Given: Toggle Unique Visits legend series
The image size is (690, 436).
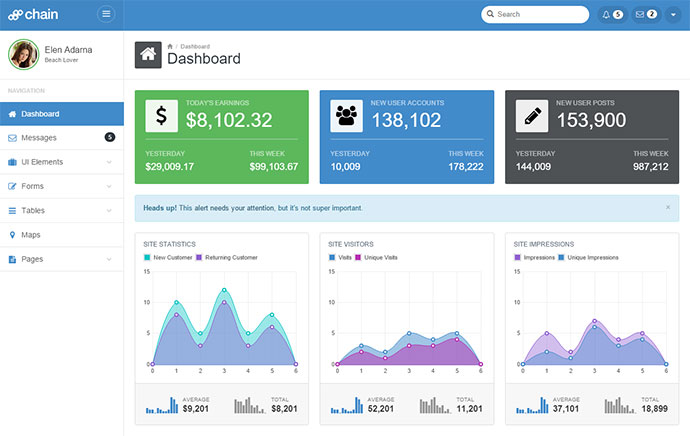Looking at the screenshot, I should click(x=380, y=257).
